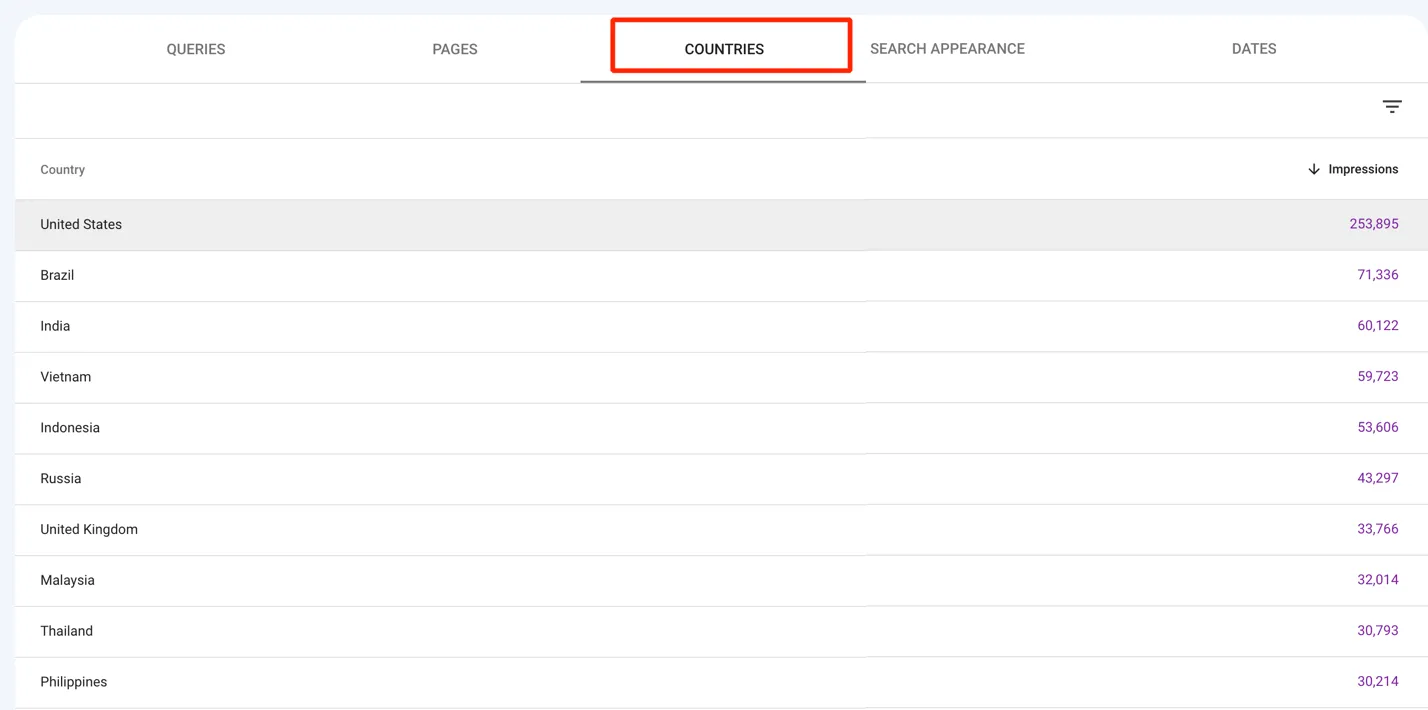Switch to the Pages tab
1428x710 pixels.
[455, 49]
